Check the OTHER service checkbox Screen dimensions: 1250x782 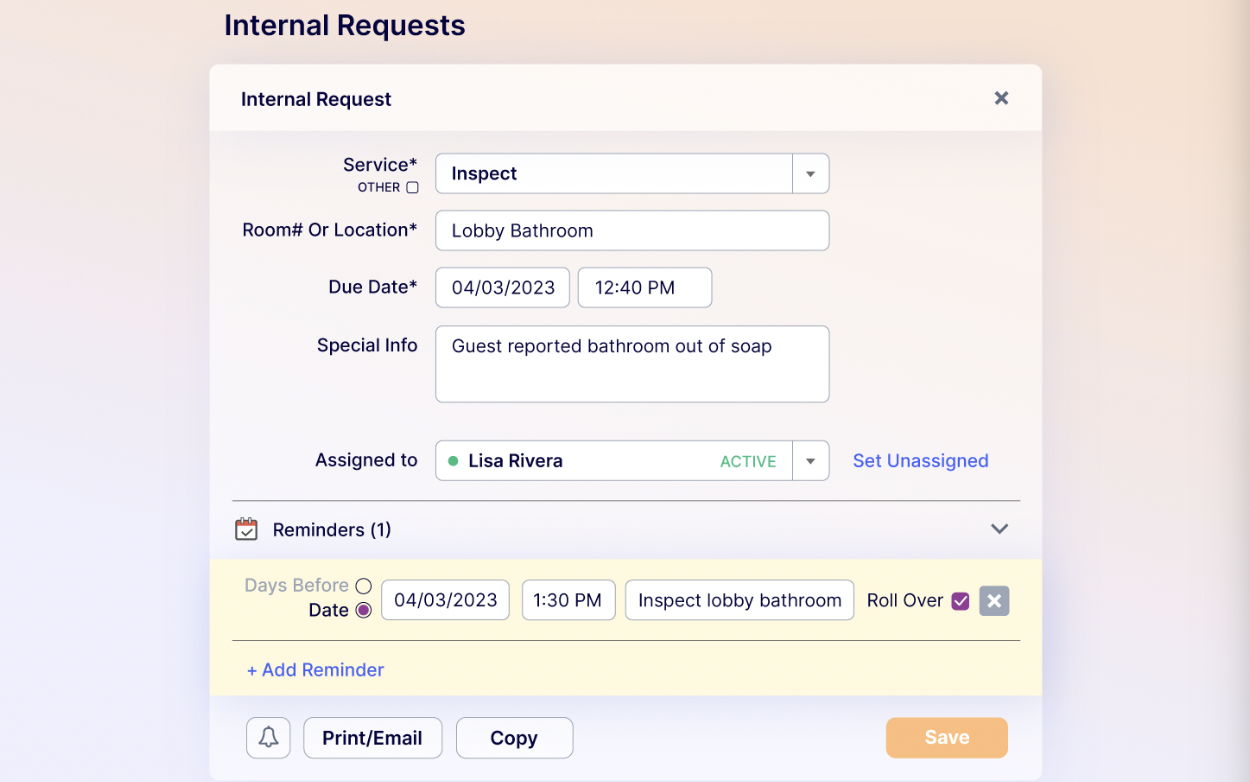[x=412, y=188]
